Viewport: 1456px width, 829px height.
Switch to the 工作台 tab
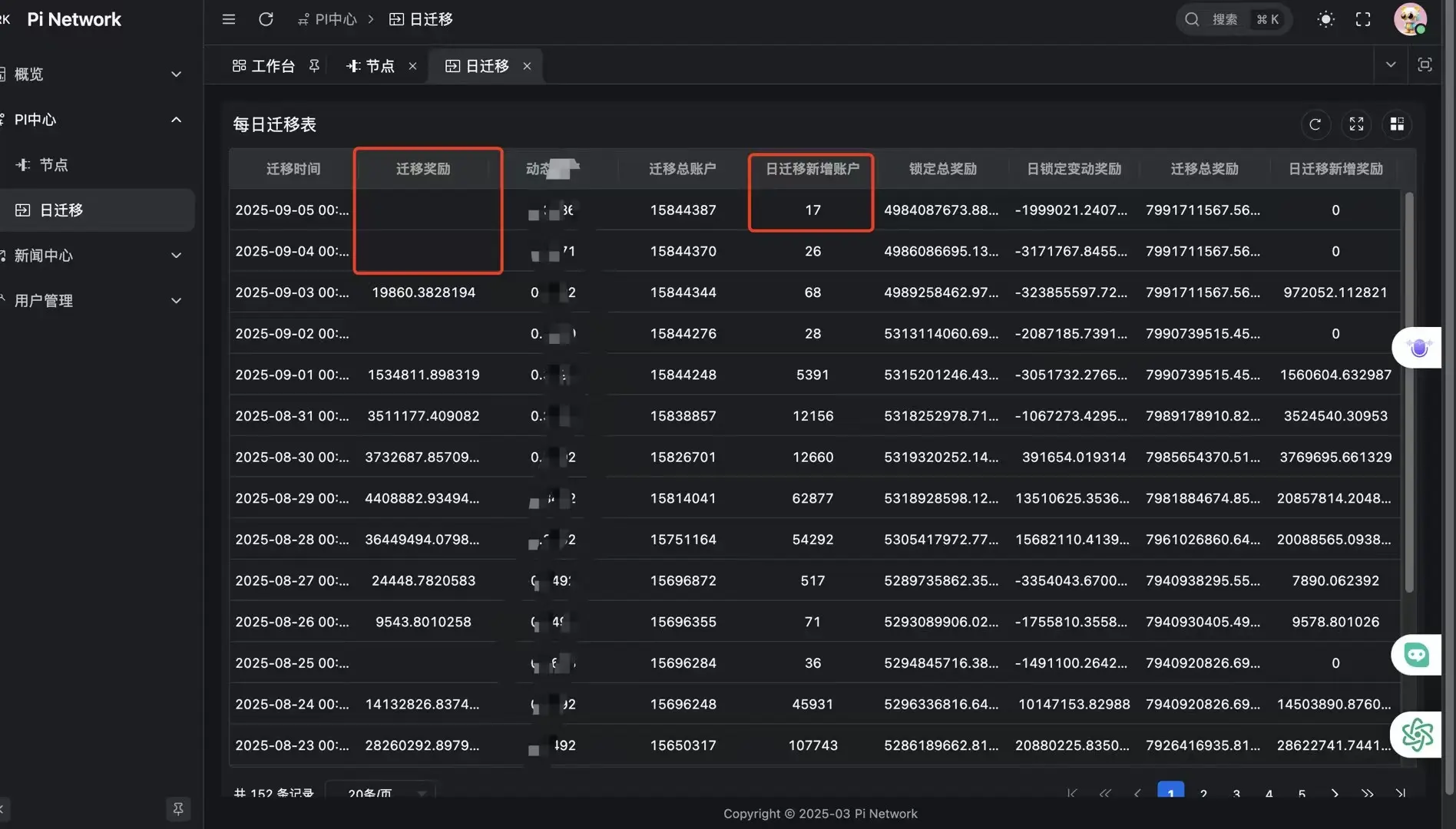(x=263, y=66)
